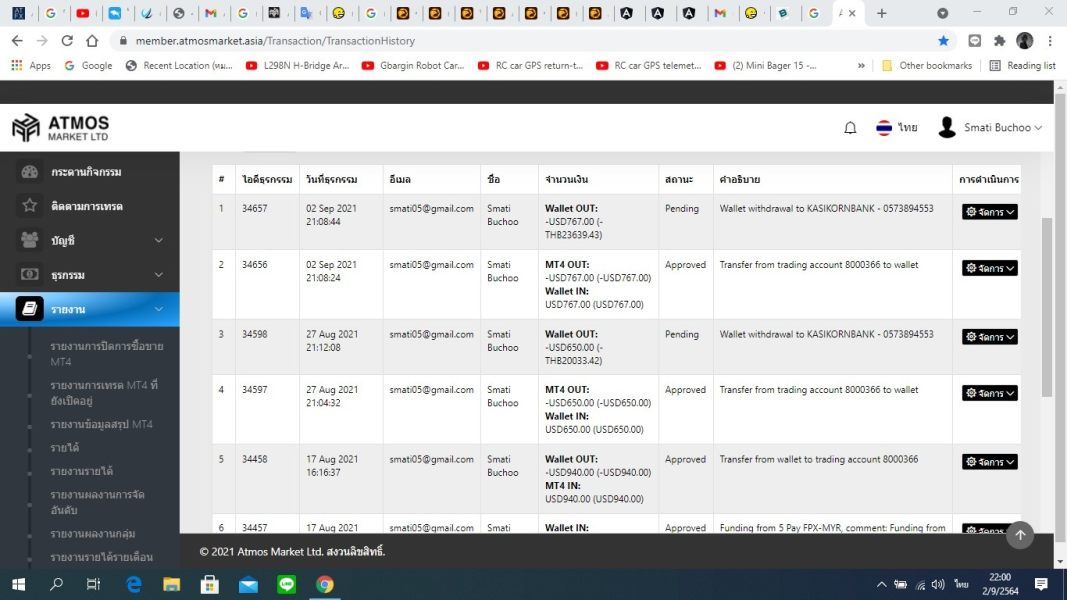Image resolution: width=1067 pixels, height=600 pixels.
Task: Open รายงานข้อมูลสรุป MT4 report
Action: tap(101, 424)
